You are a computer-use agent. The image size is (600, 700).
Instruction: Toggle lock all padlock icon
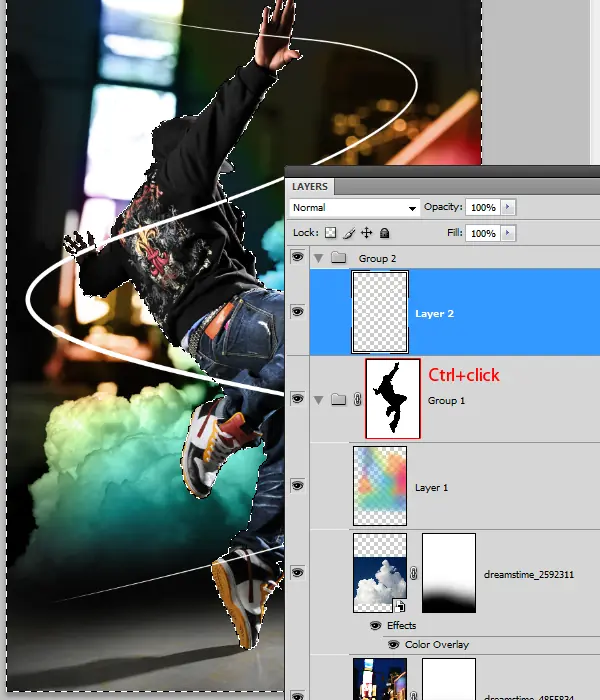point(384,233)
